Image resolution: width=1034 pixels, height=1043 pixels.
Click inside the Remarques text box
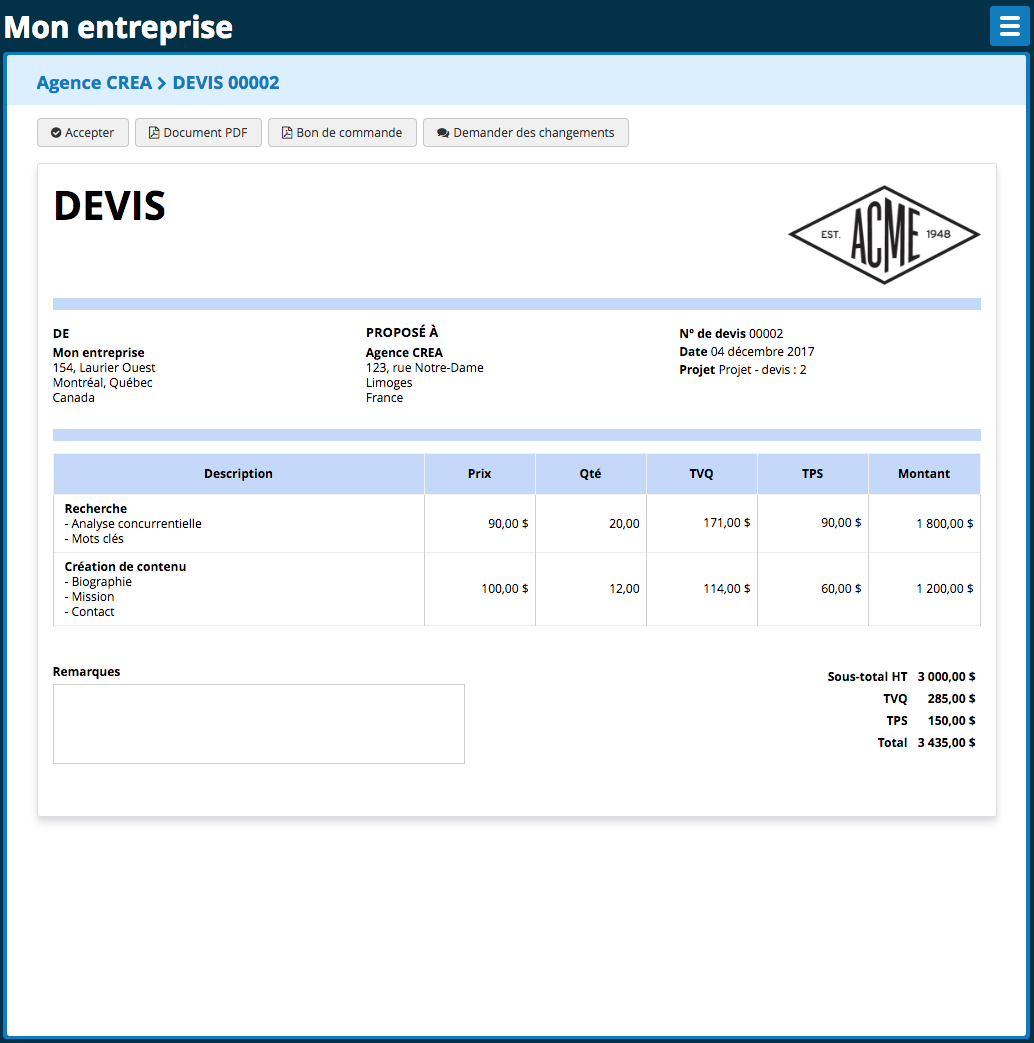coord(258,724)
